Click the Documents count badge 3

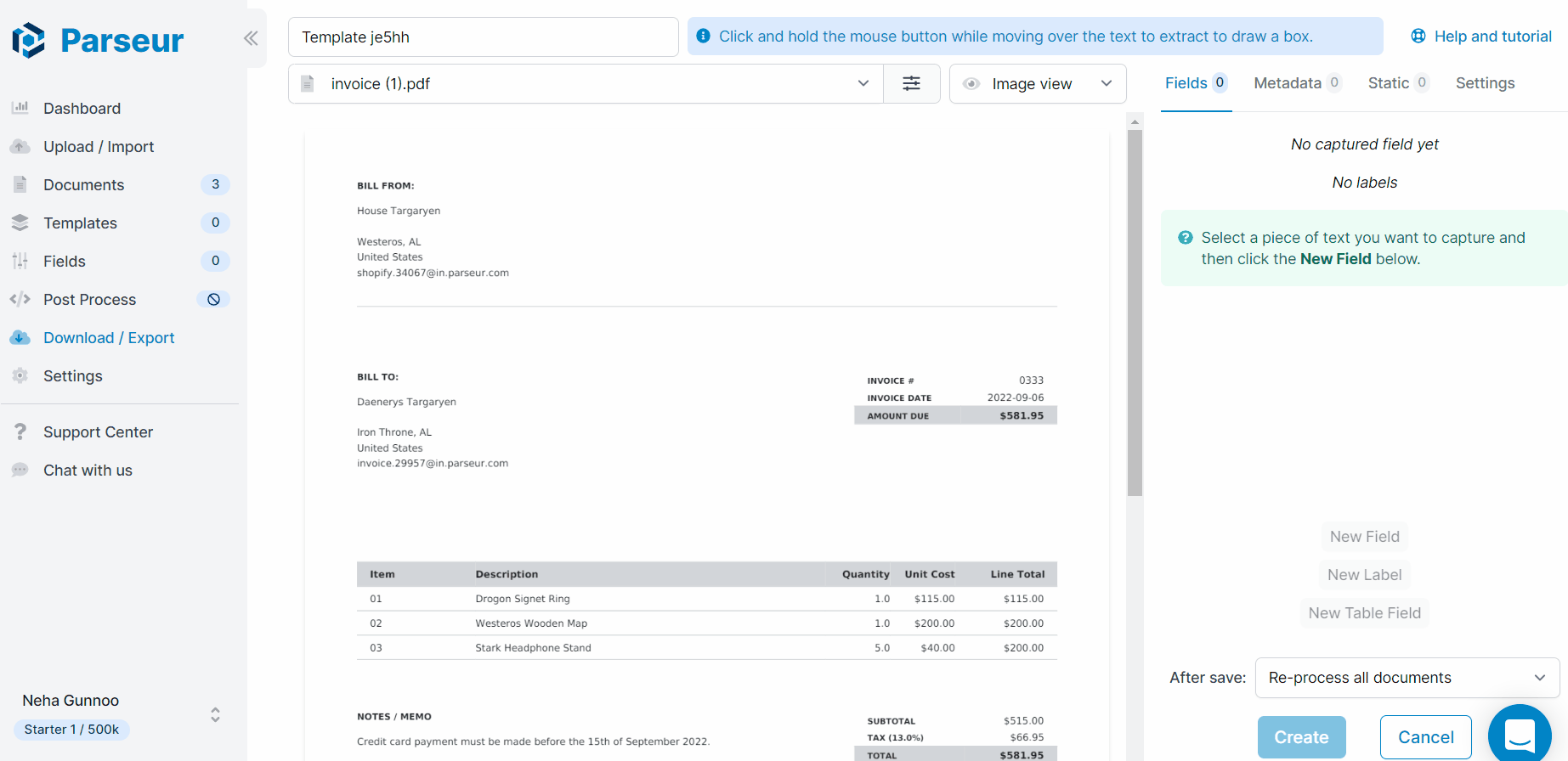(215, 184)
